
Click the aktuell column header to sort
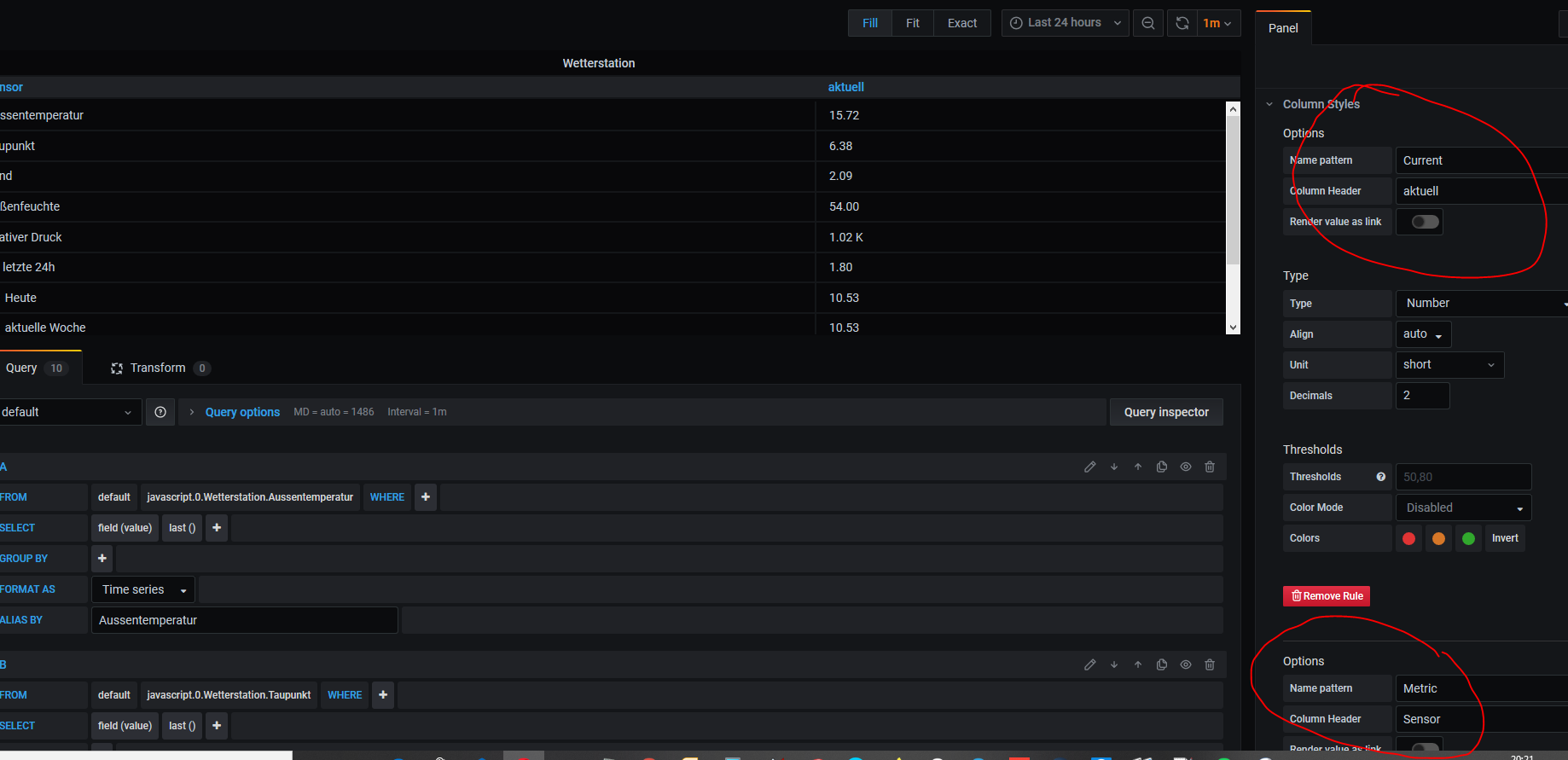tap(846, 87)
